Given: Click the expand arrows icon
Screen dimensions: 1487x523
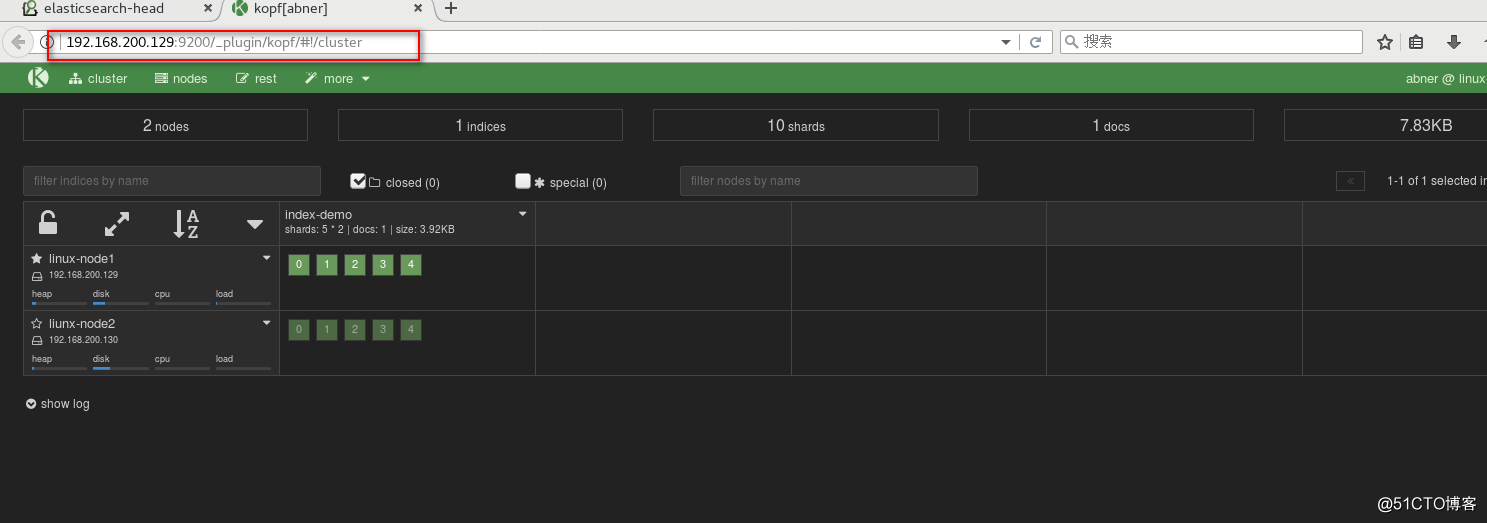Looking at the screenshot, I should click(x=117, y=224).
